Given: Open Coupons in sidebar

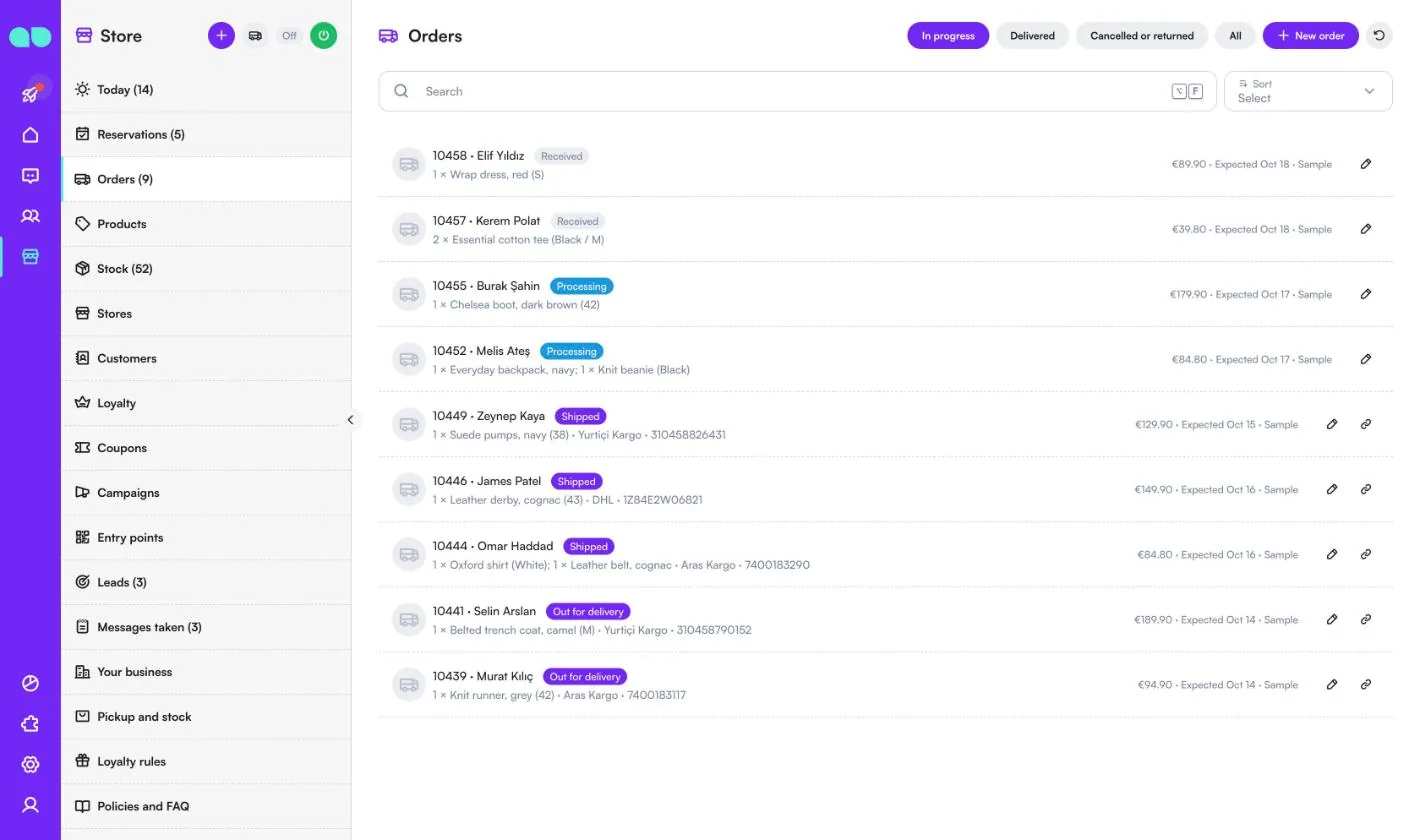Looking at the screenshot, I should click(x=206, y=448).
